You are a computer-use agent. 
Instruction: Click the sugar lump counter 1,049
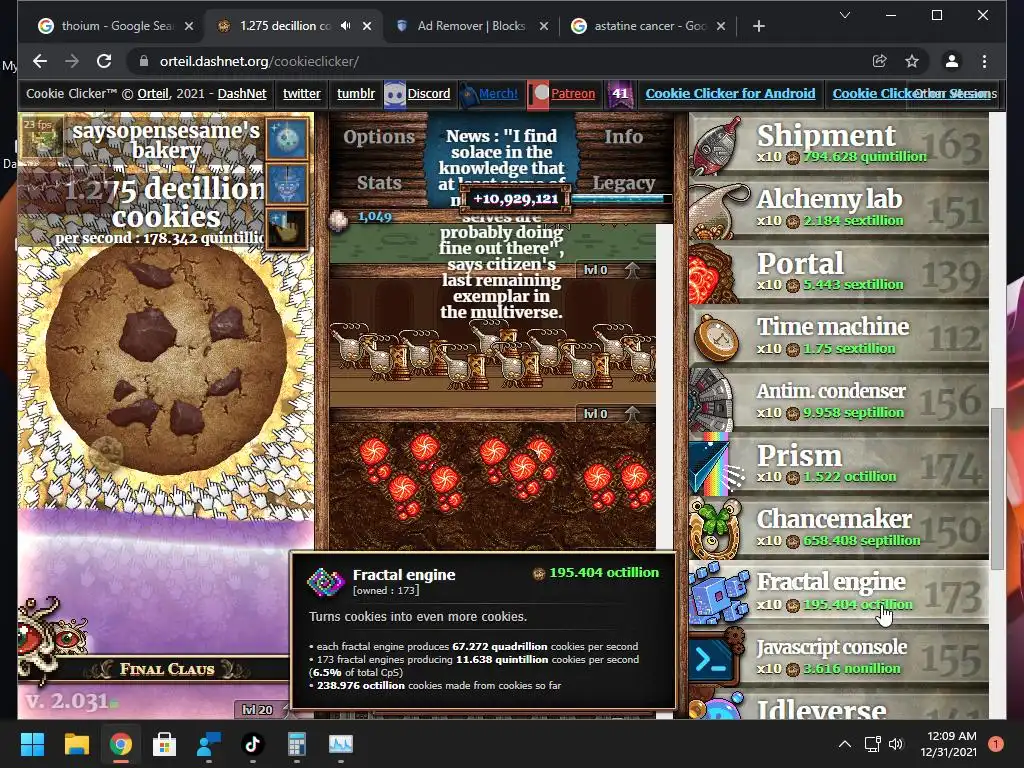click(375, 217)
